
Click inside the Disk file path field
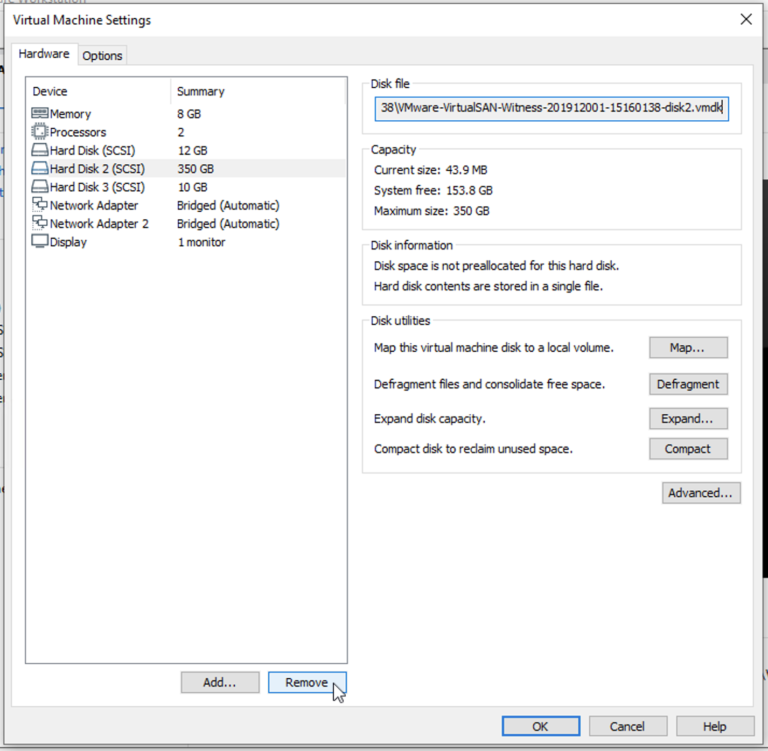[x=552, y=108]
